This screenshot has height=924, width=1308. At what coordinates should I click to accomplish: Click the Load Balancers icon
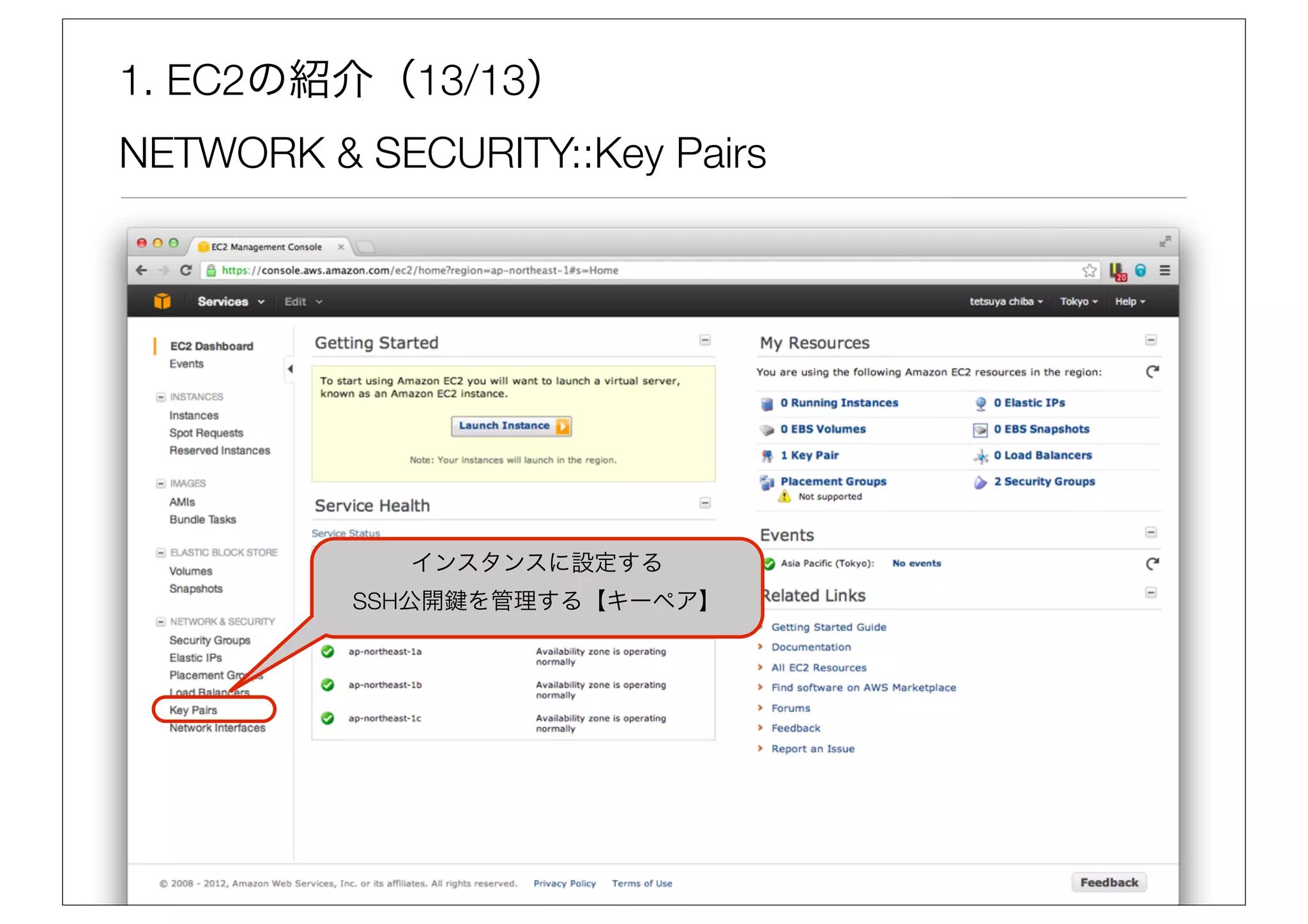tap(980, 456)
